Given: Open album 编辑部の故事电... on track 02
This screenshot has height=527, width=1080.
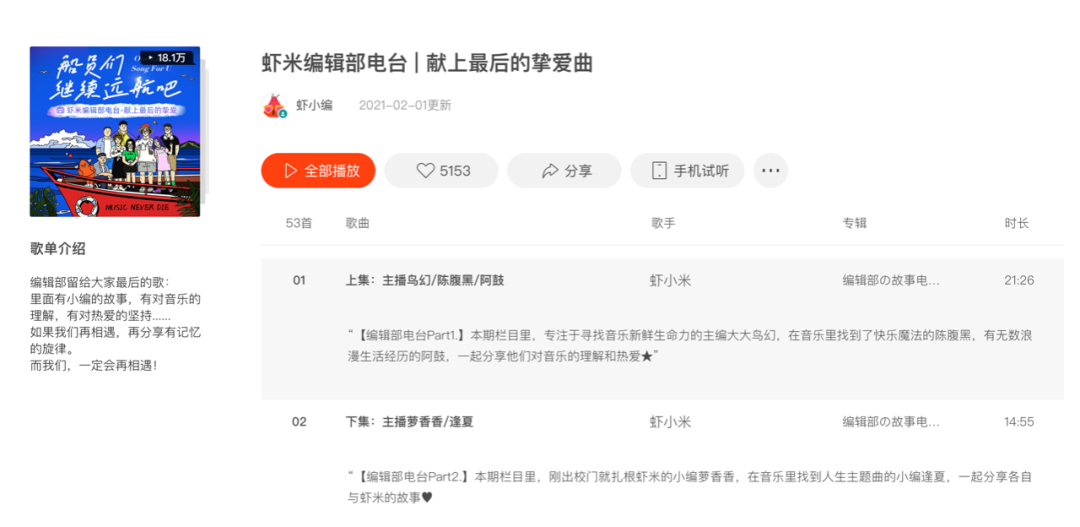Looking at the screenshot, I should click(891, 422).
